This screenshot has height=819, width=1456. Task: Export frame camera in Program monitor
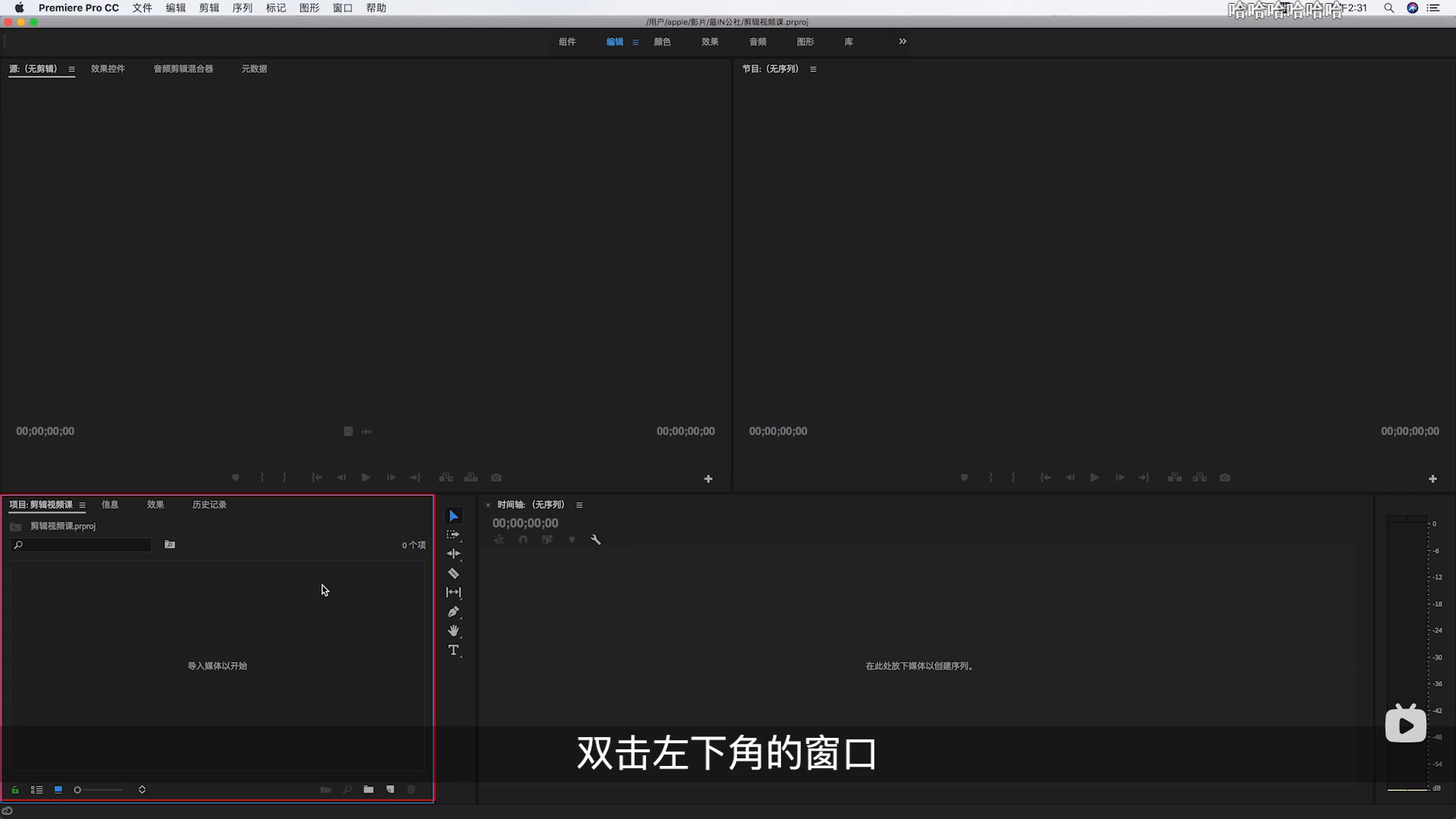(1225, 478)
